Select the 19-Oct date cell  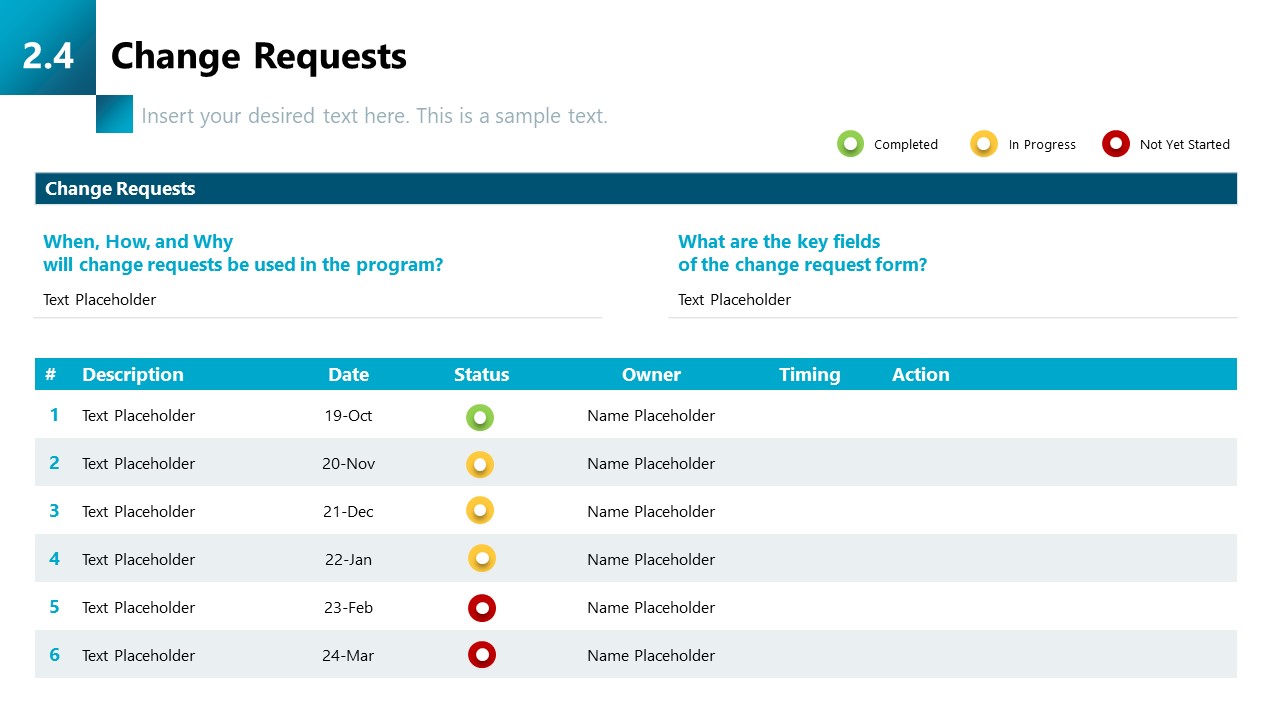tap(348, 415)
